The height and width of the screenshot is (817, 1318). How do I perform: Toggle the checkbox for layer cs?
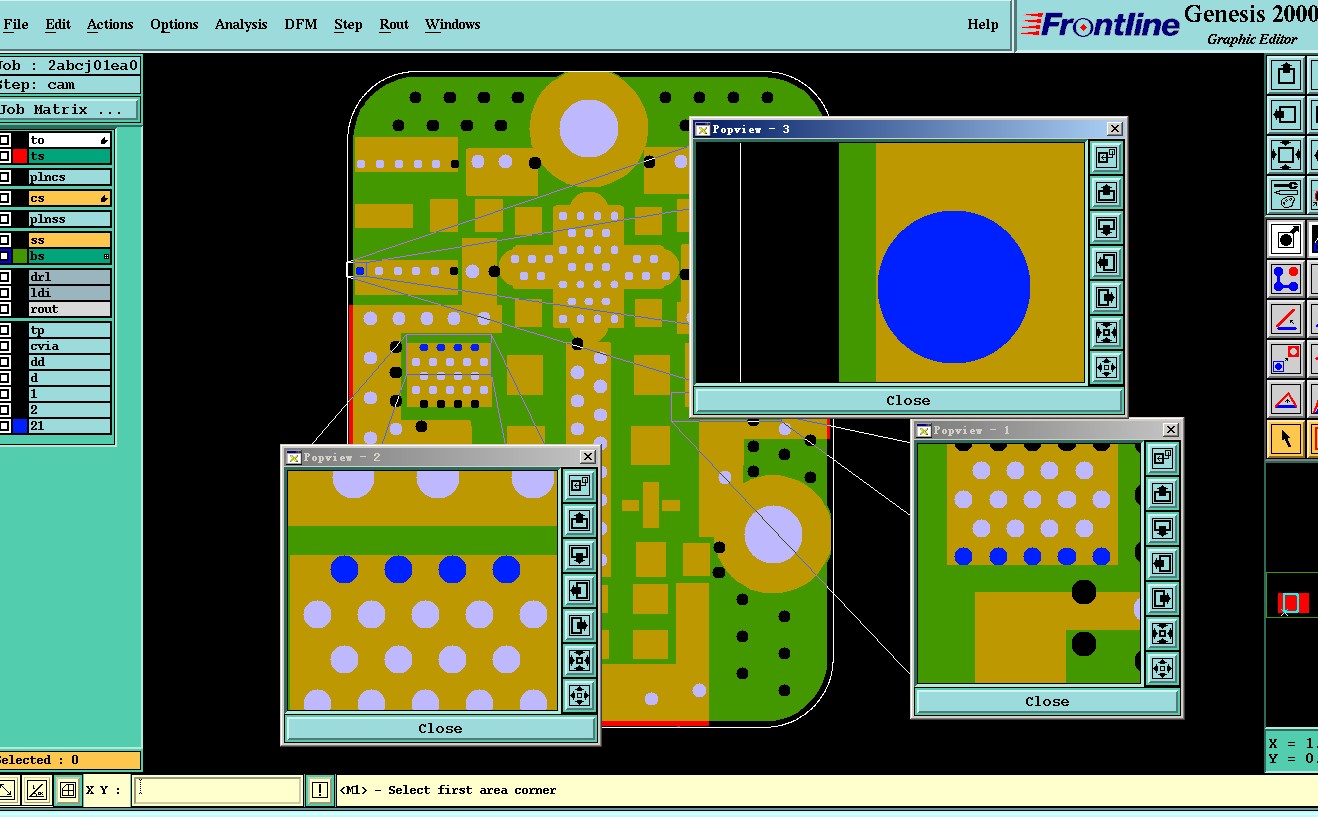coord(5,198)
